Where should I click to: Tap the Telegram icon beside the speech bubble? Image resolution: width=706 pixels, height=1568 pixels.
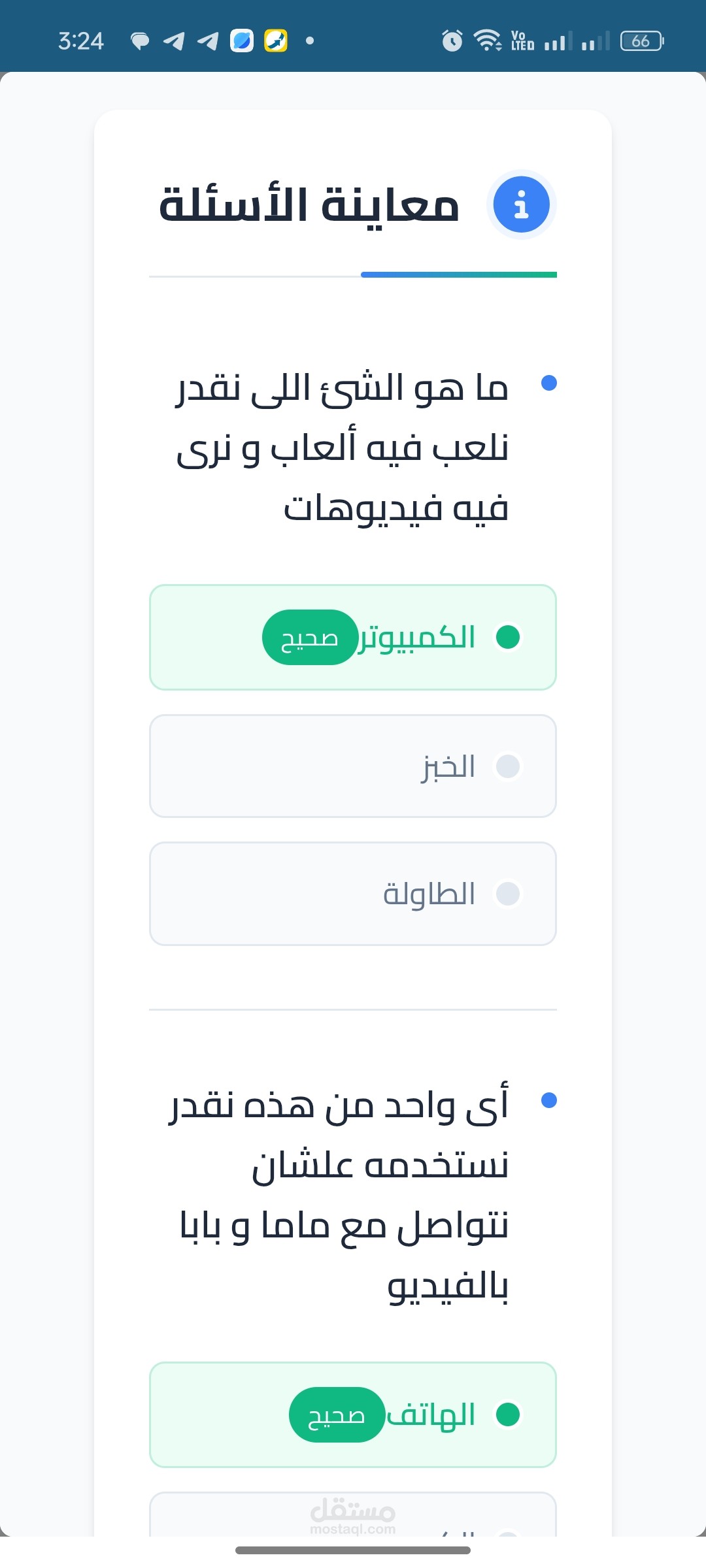[174, 41]
